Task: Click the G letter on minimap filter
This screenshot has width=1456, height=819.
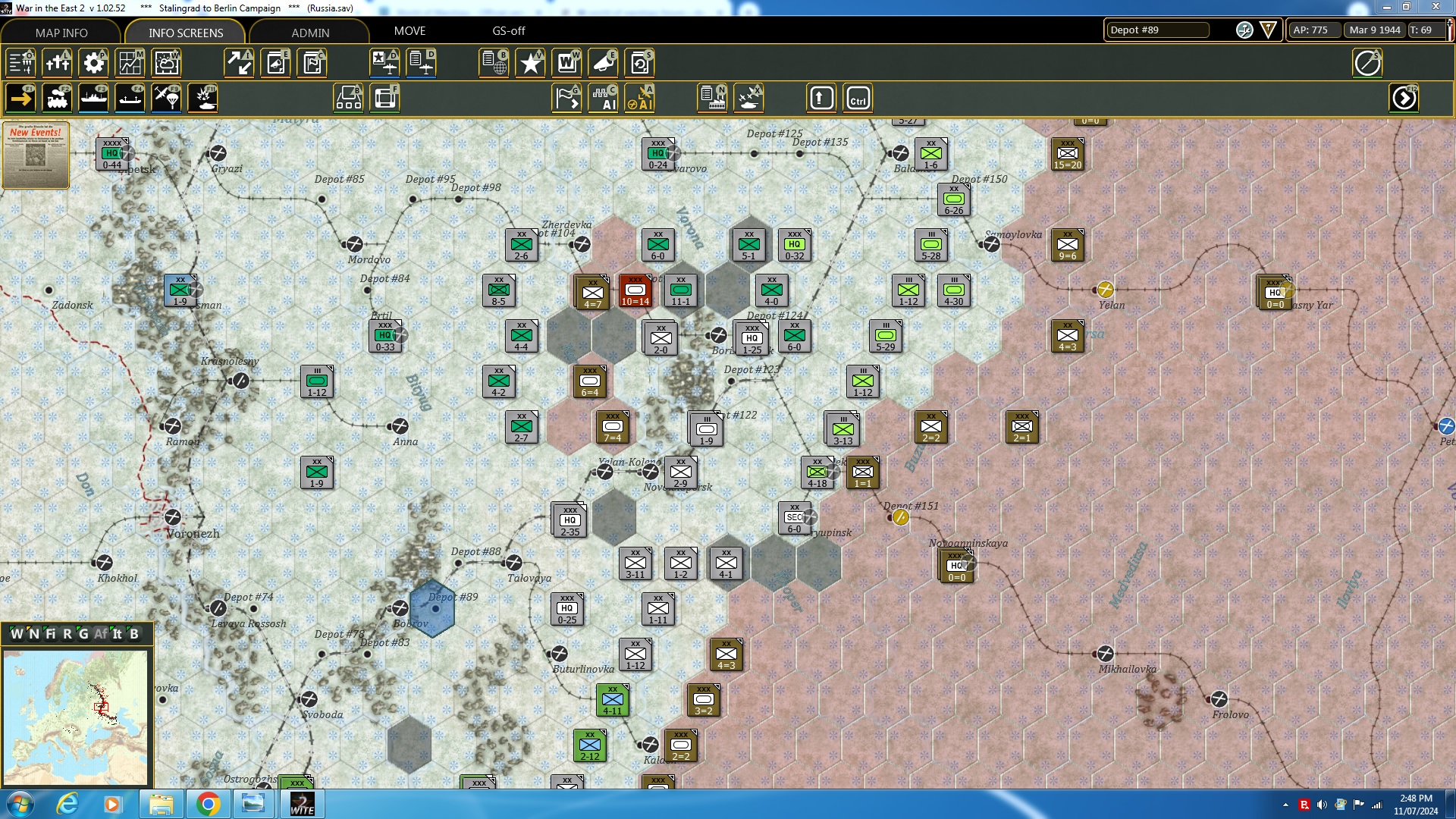Action: tap(83, 634)
